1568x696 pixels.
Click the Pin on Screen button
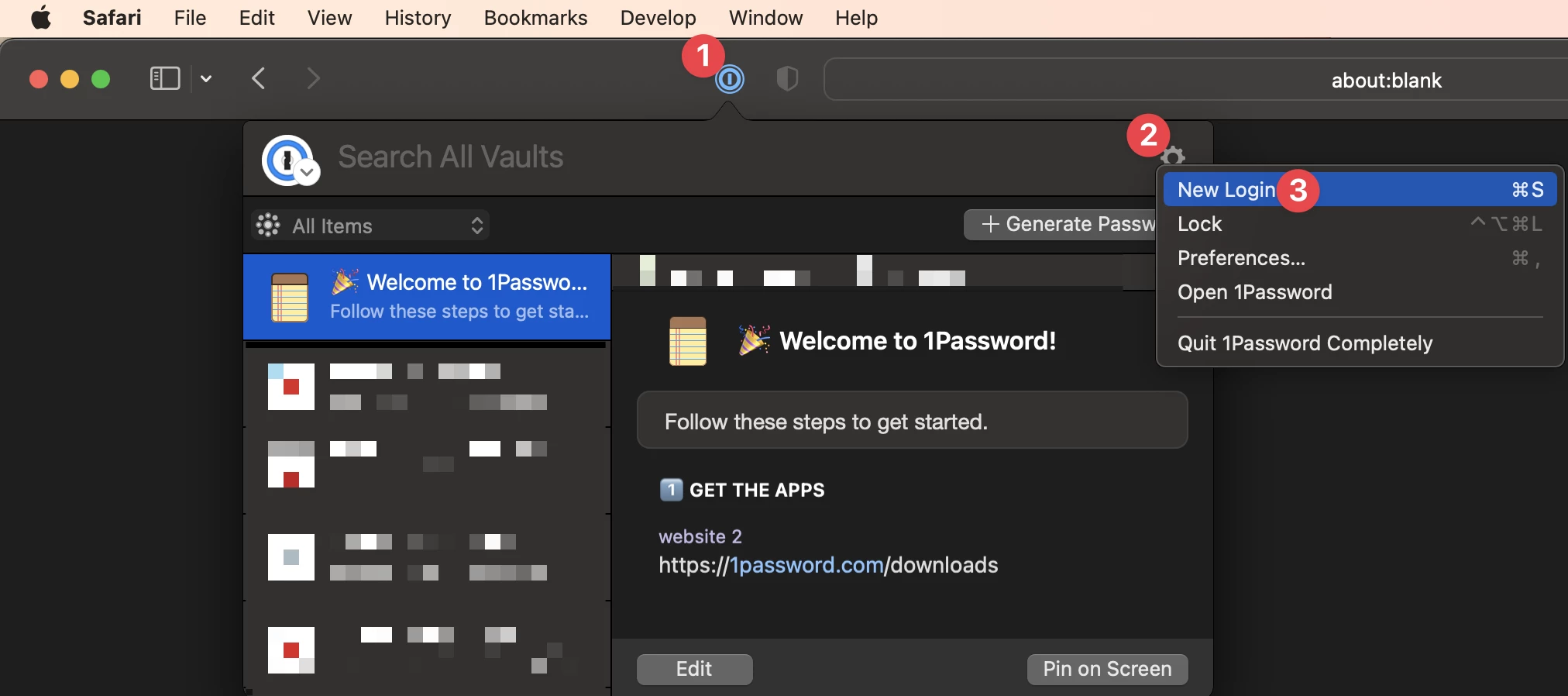(1107, 669)
